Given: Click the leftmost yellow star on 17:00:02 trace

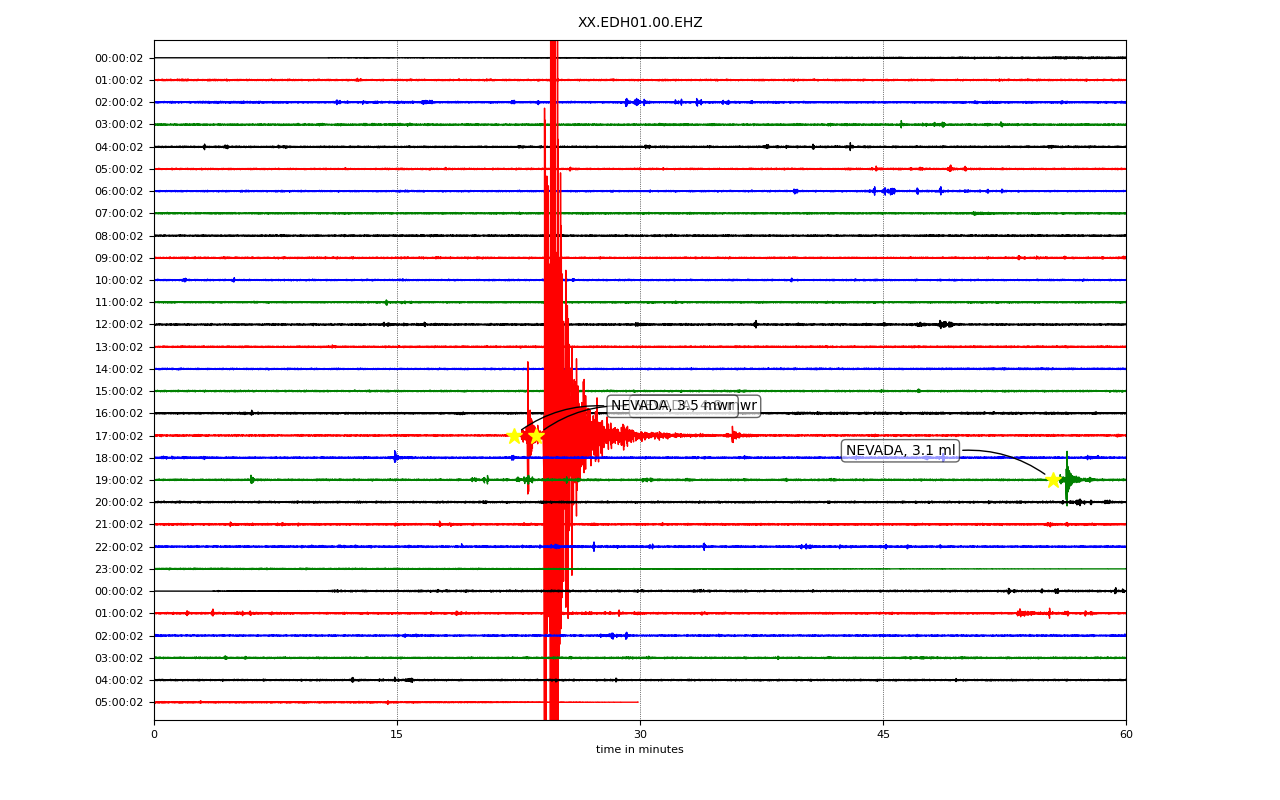Looking at the screenshot, I should tap(514, 435).
